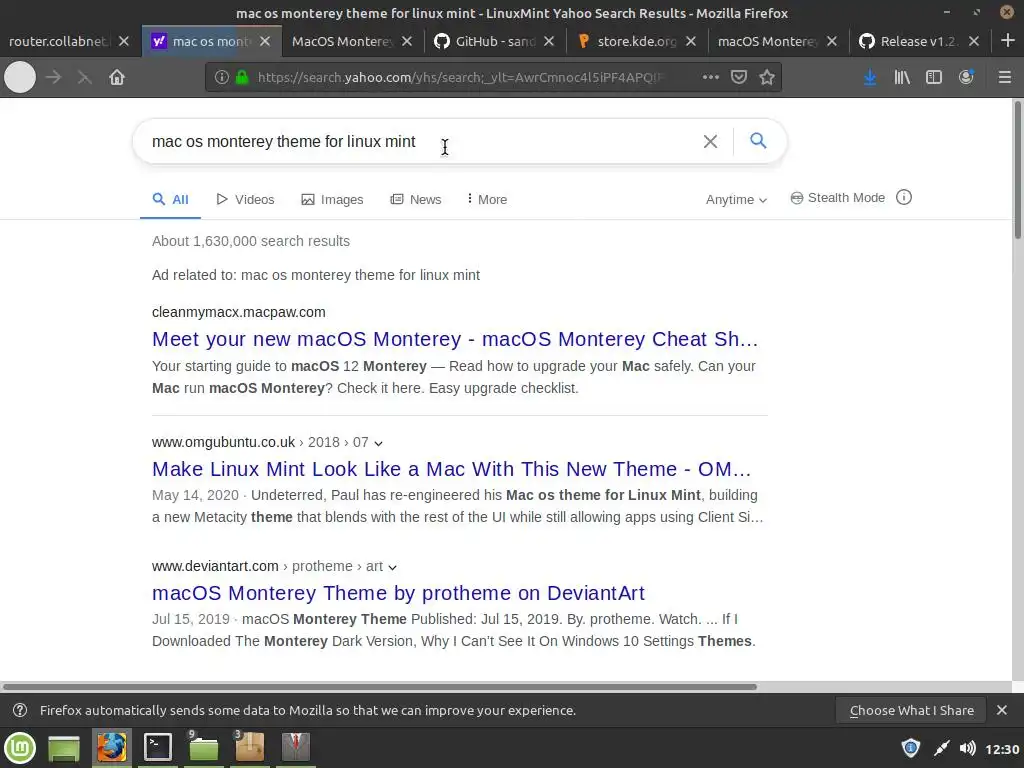Go to the Firefox home page

tap(117, 77)
